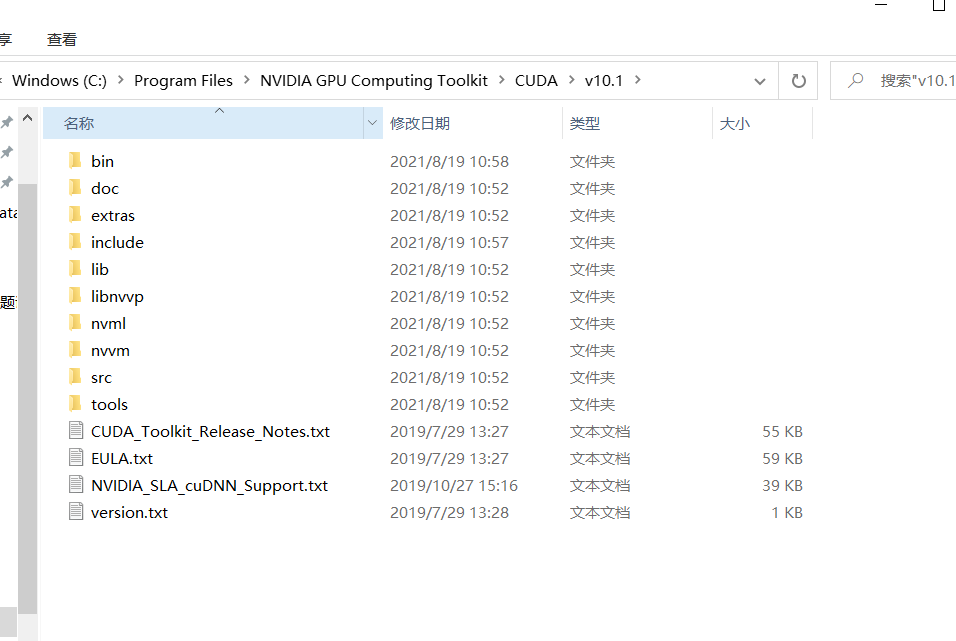Select the file name version.txt
The image size is (956, 641).
(129, 512)
